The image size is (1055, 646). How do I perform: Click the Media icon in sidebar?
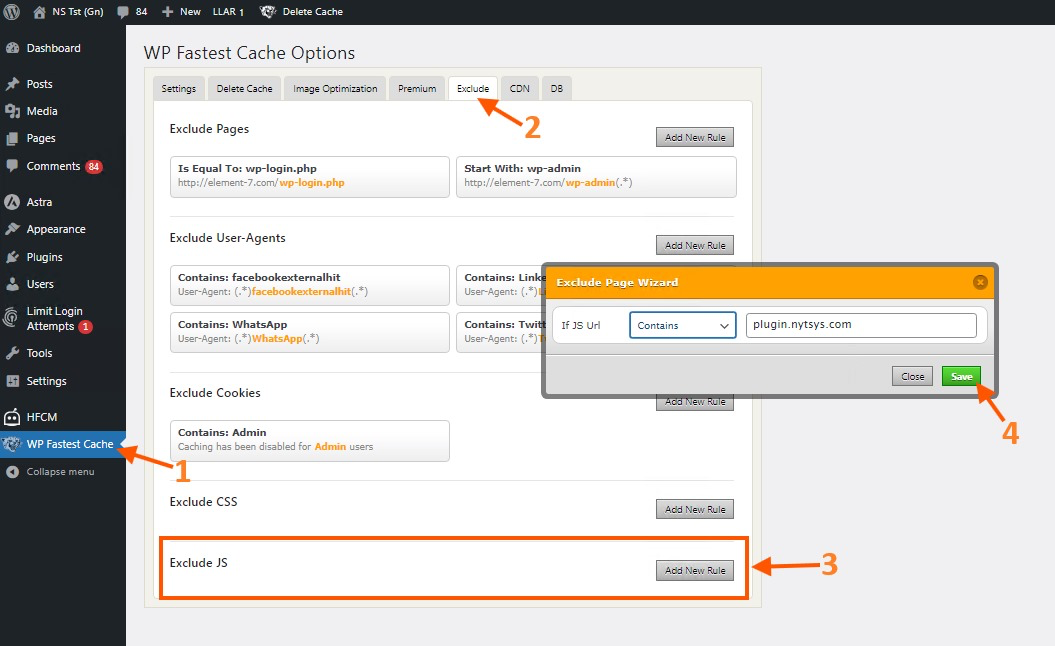tap(12, 111)
